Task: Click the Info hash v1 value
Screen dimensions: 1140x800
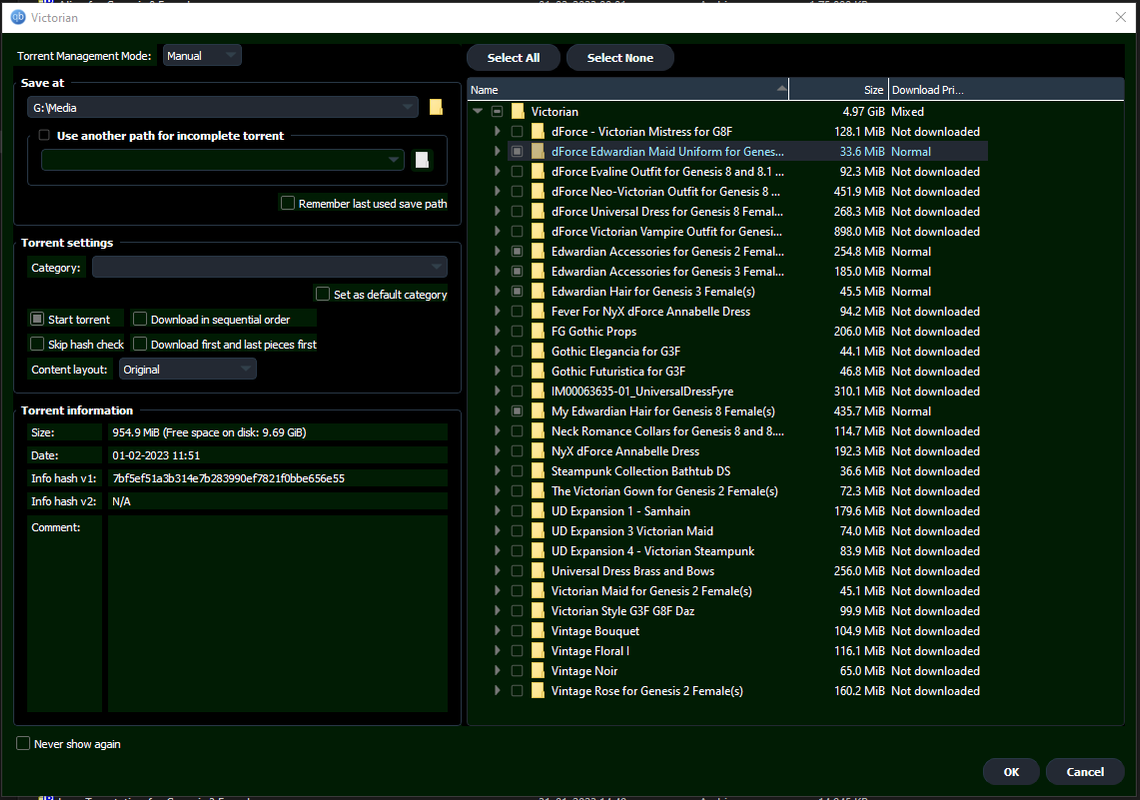Action: 229,478
